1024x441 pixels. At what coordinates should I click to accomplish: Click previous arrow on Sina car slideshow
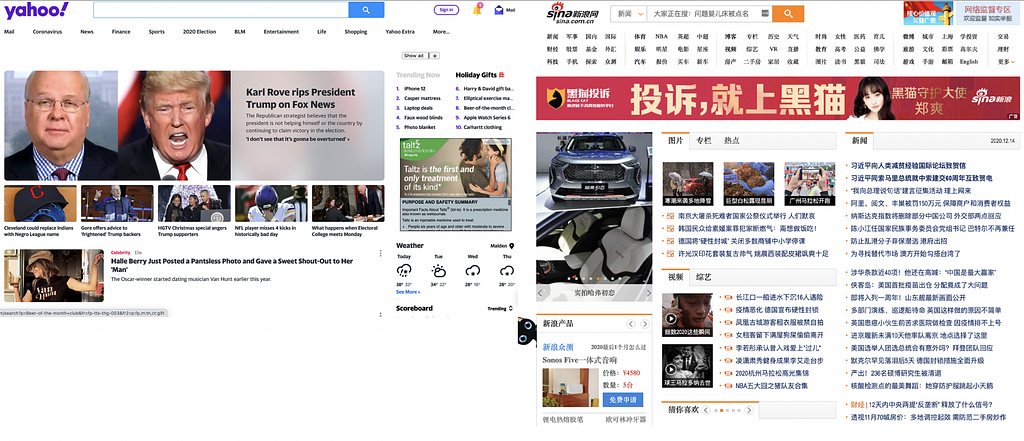[540, 293]
